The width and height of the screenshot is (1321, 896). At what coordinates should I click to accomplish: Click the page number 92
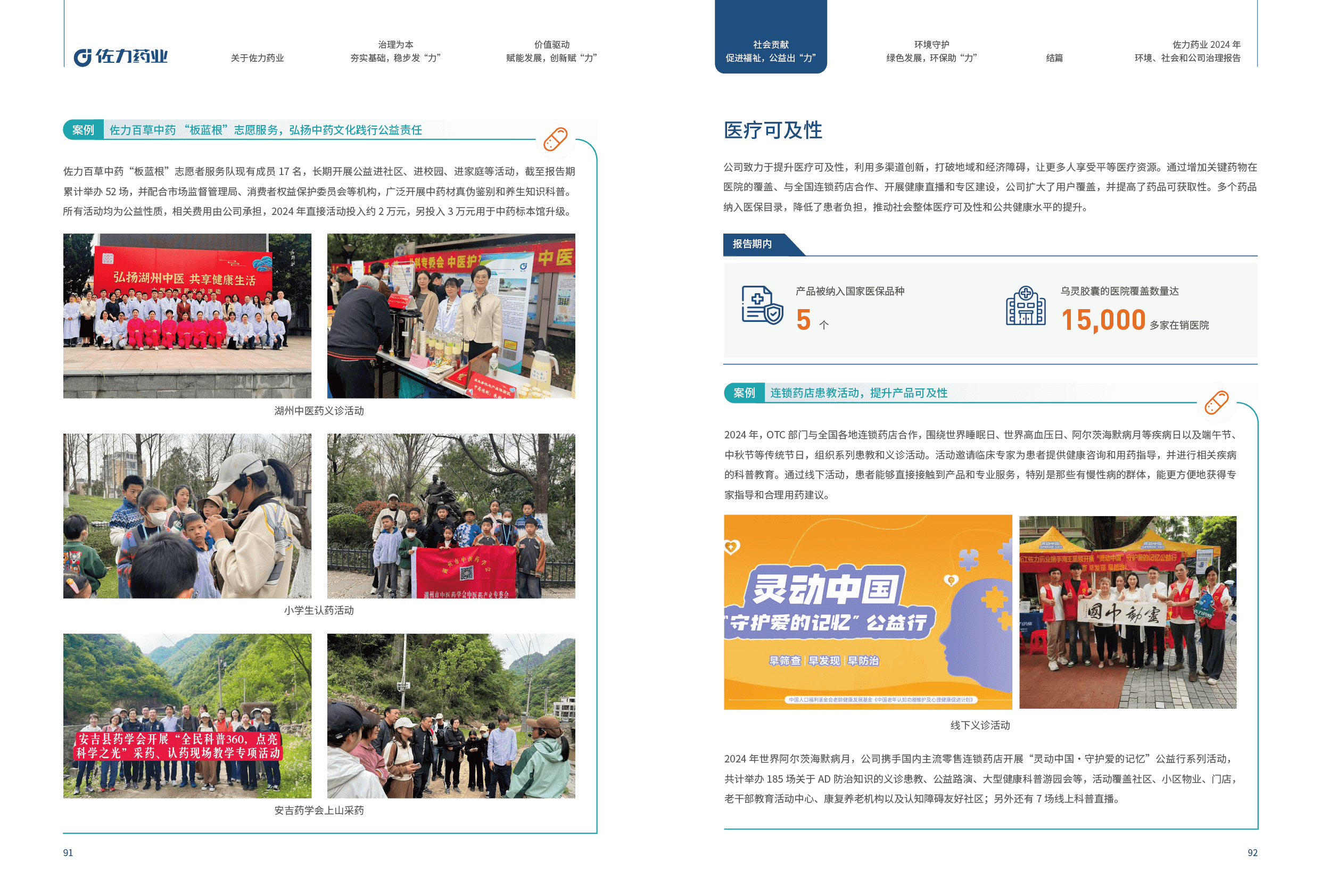1252,852
